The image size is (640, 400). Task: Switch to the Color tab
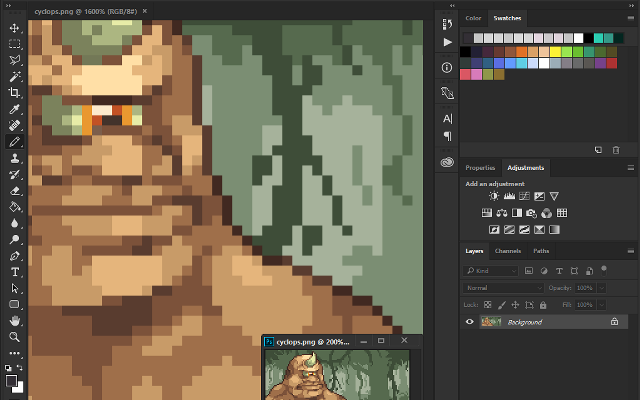(473, 18)
